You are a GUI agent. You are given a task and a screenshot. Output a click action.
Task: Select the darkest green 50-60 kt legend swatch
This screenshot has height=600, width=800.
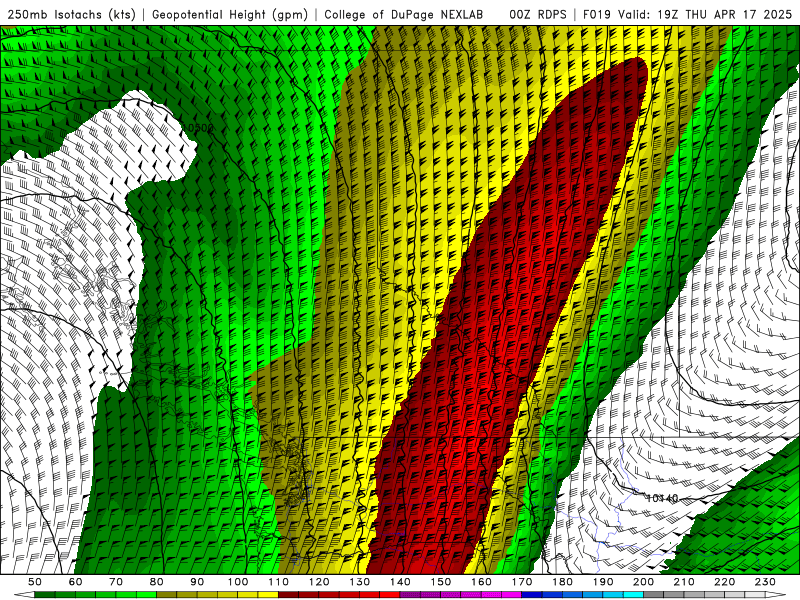pyautogui.click(x=45, y=594)
